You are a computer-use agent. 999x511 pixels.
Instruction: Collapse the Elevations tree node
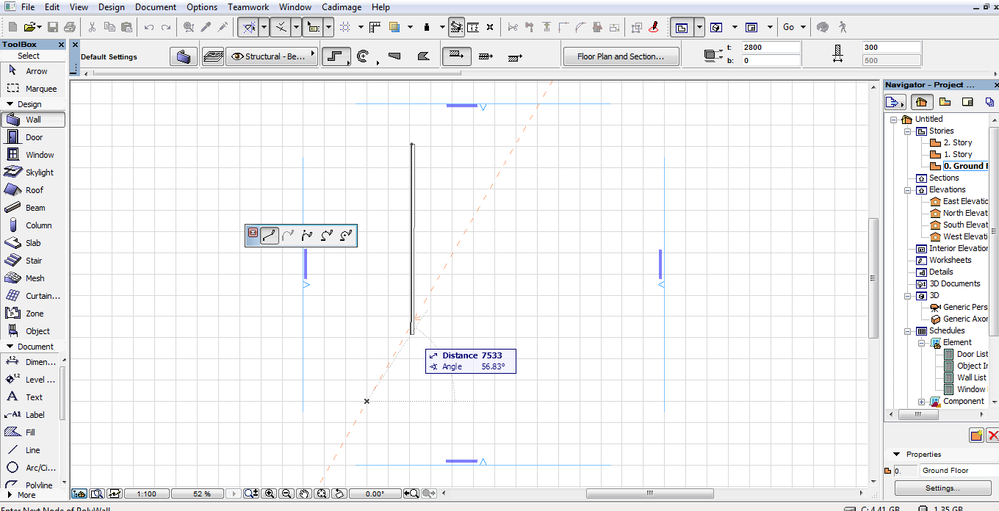[907, 189]
